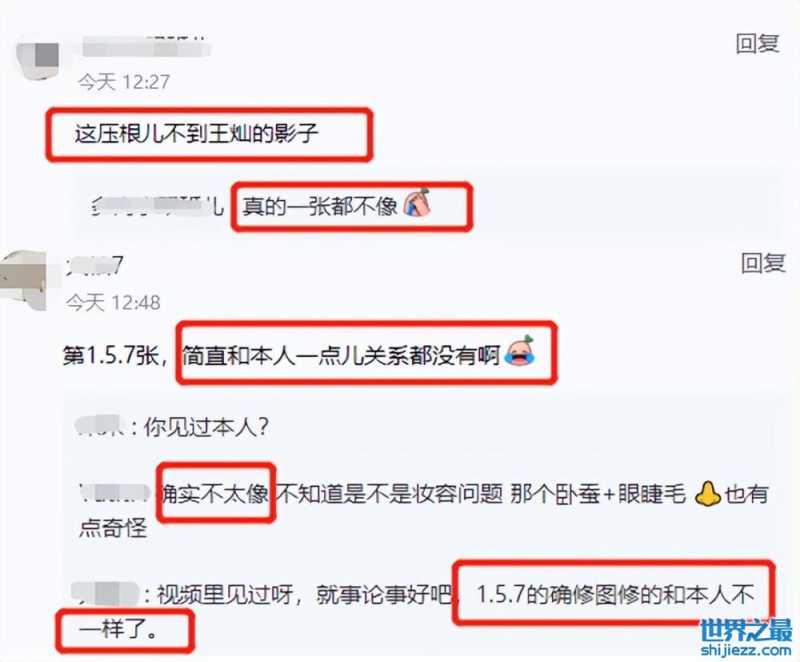
Task: Open the second commenter's avatar
Action: click(23, 281)
